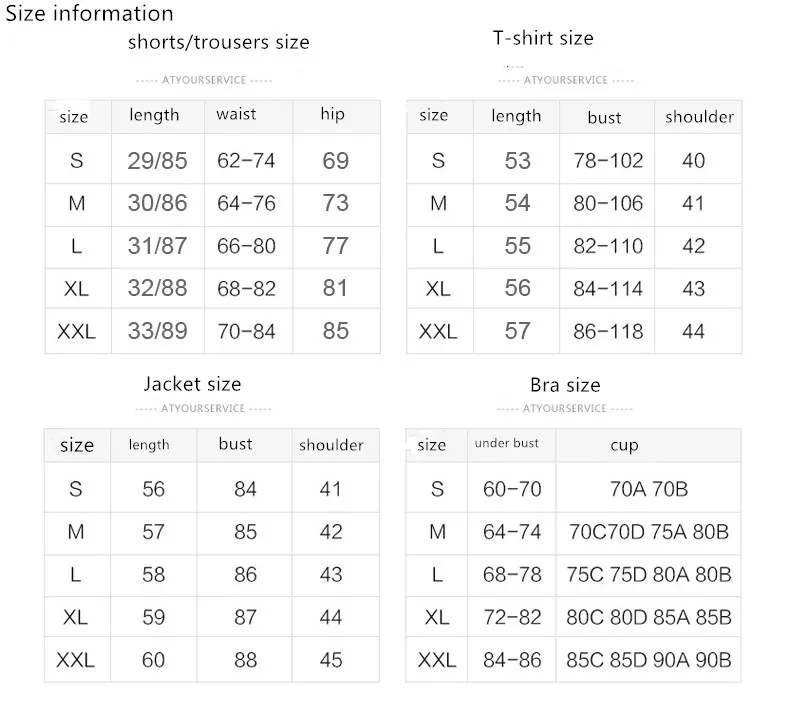The height and width of the screenshot is (714, 790).
Task: Select the 'waist' column header in trousers table
Action: point(236,114)
